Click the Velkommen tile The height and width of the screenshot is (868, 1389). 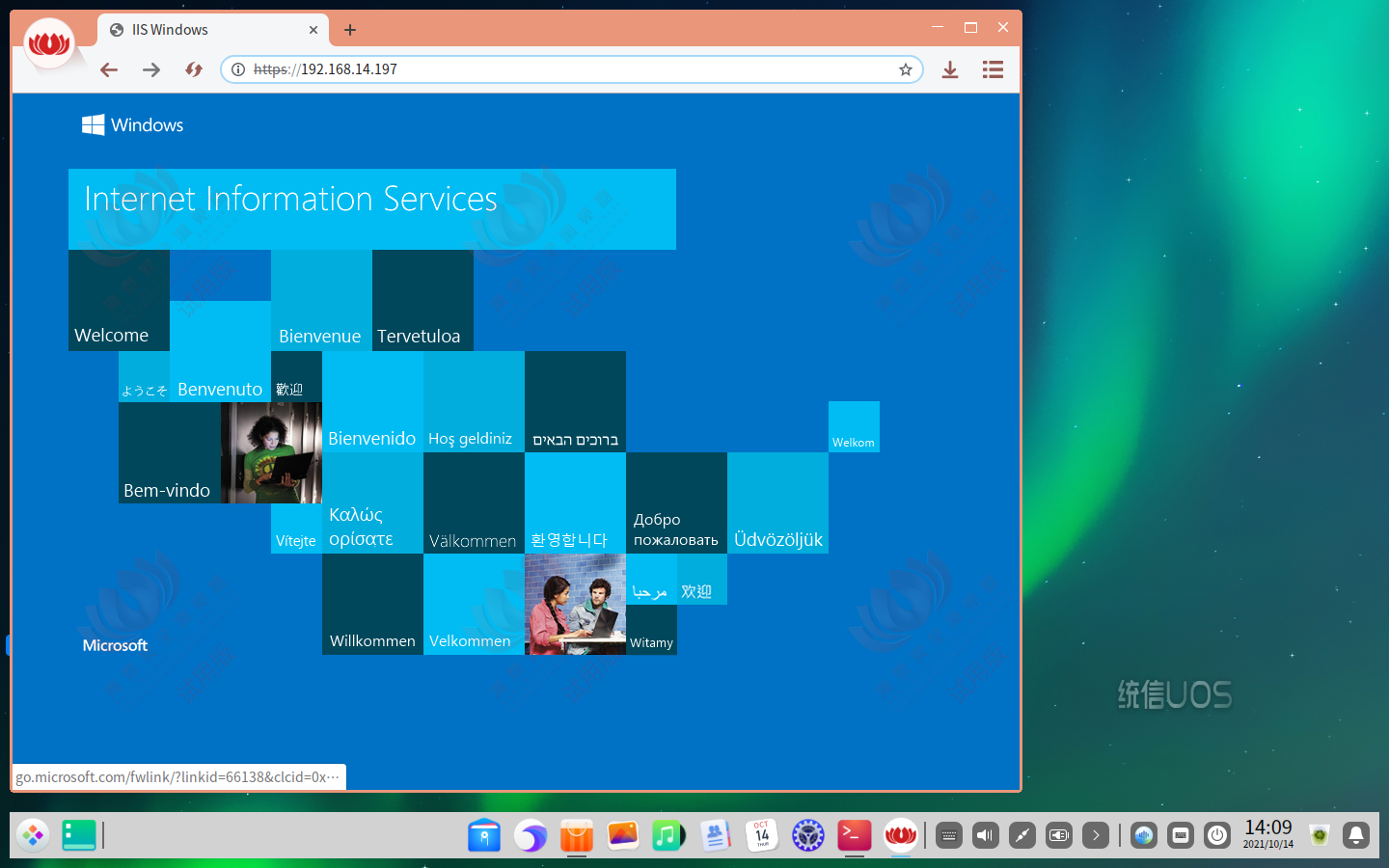(474, 604)
